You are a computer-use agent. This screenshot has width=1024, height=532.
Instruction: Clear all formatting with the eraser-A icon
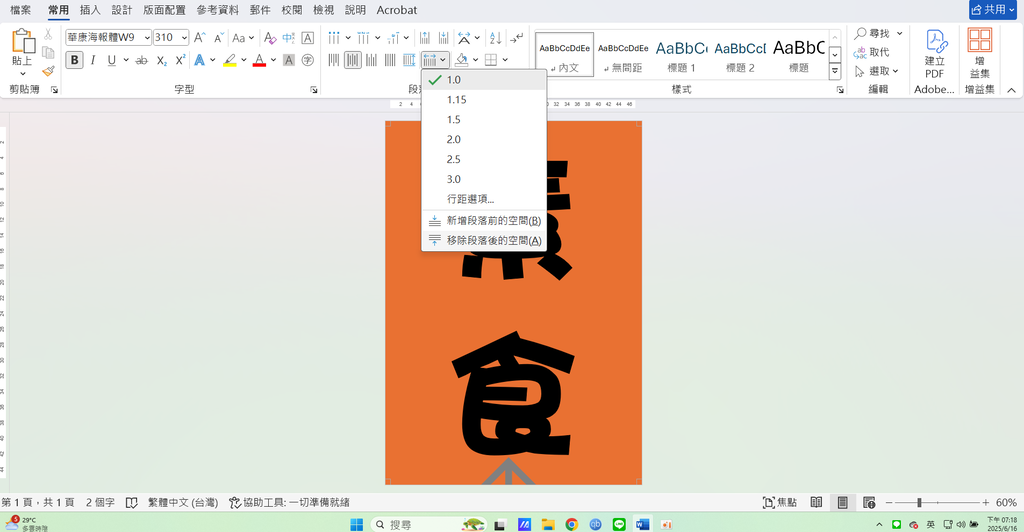pos(270,38)
